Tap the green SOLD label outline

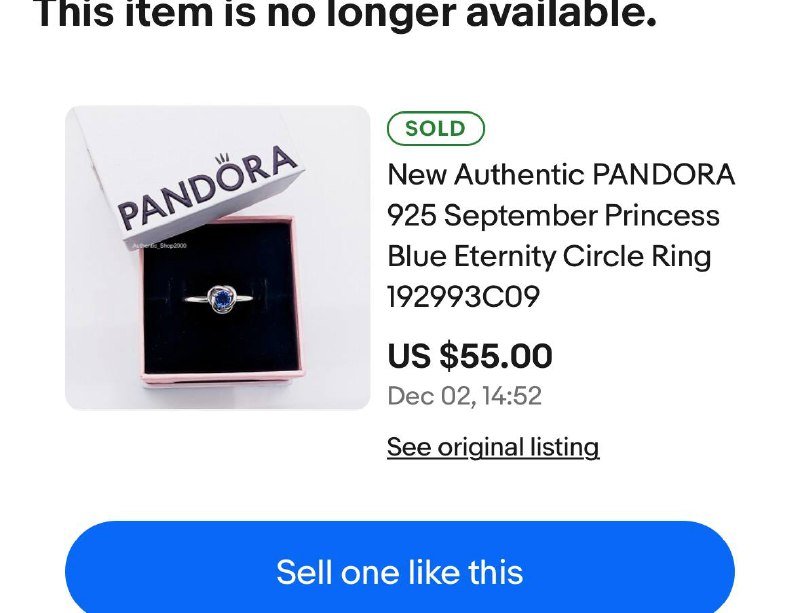click(435, 128)
